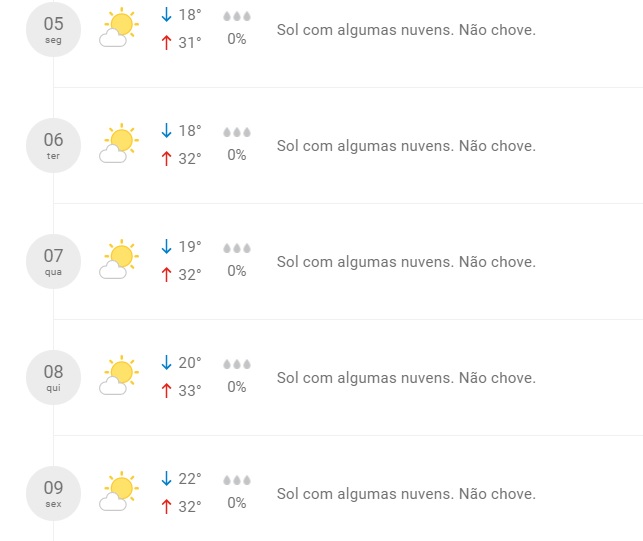Select the 07 qua date circle

click(53, 261)
